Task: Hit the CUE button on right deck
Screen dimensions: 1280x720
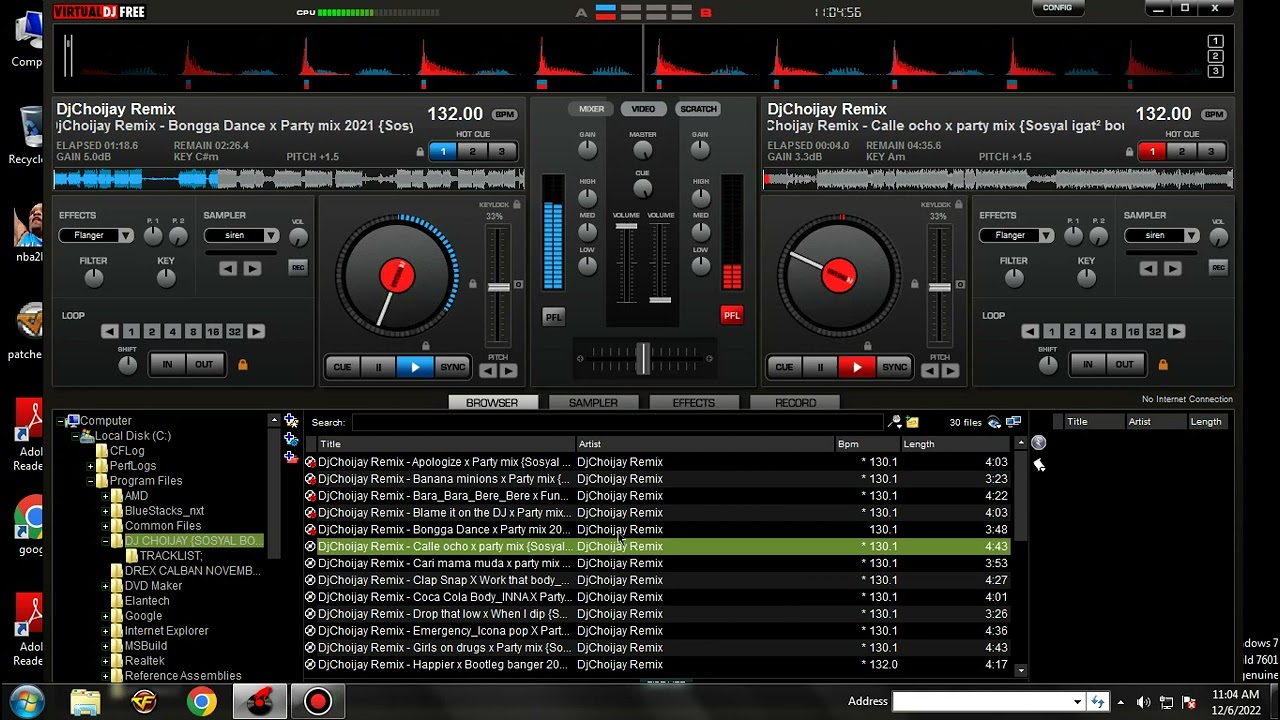Action: coord(784,367)
